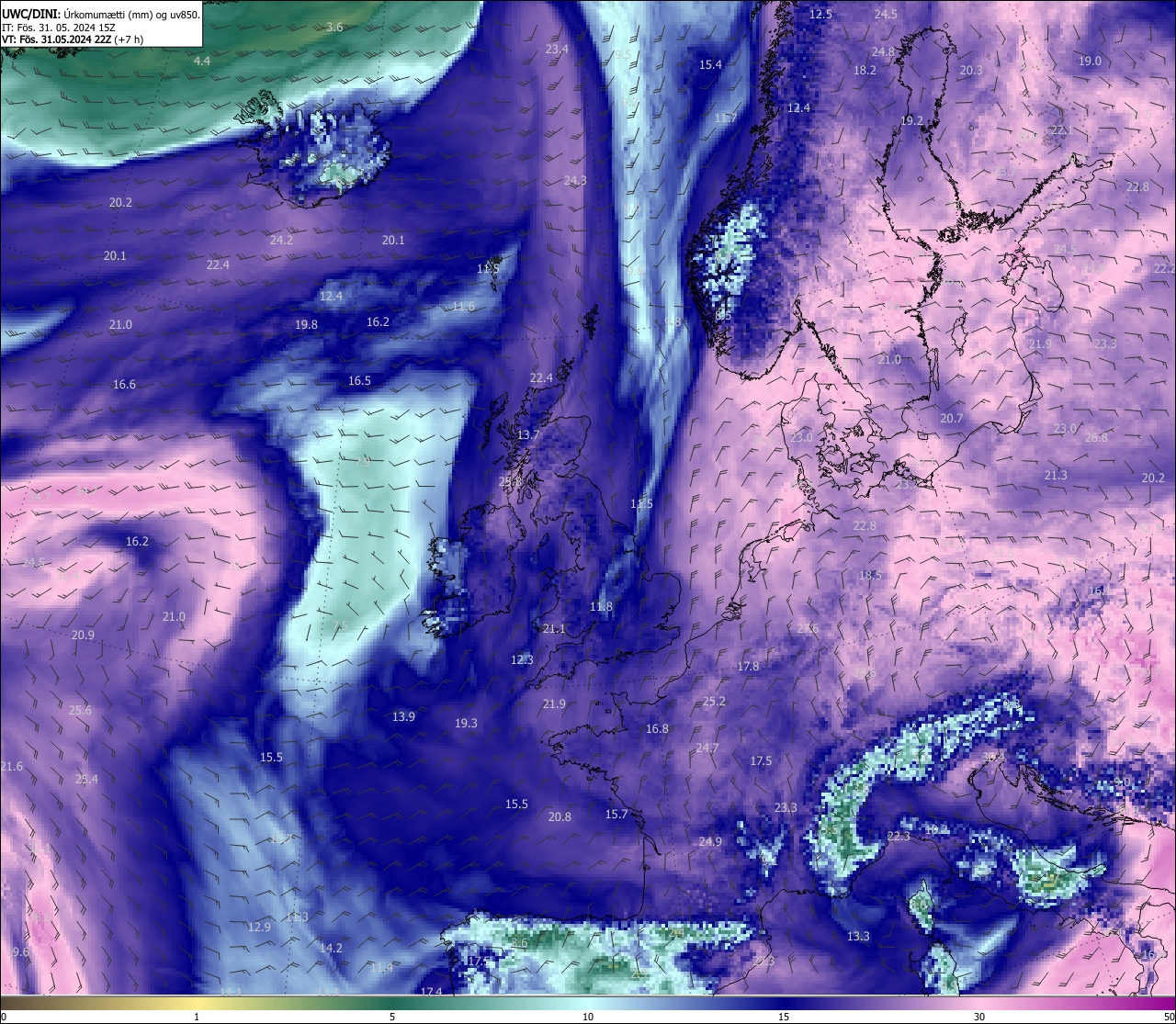This screenshot has height=1024, width=1176.
Task: Click the wind value '22.3' over northern Italy
Action: coord(899,837)
